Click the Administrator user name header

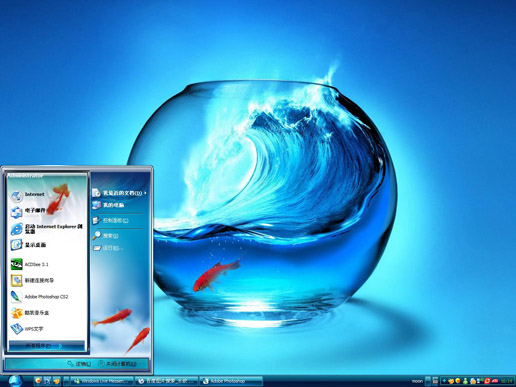25,176
